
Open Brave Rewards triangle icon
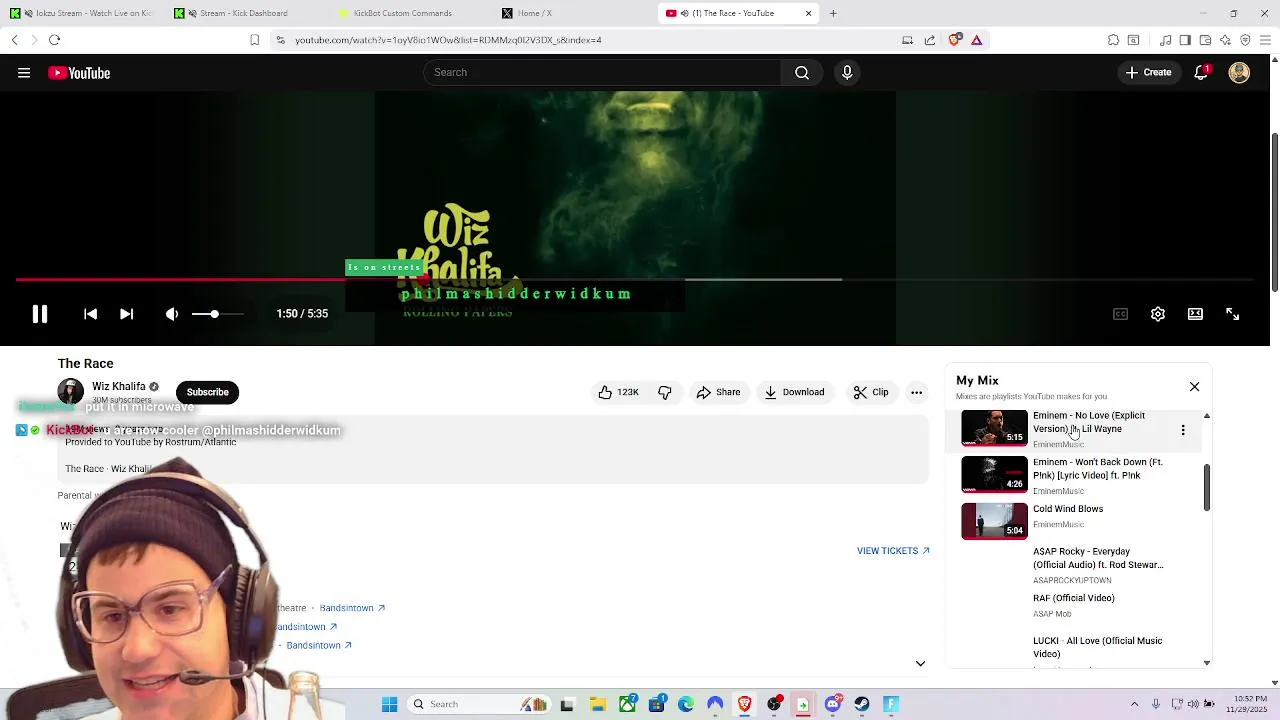977,40
